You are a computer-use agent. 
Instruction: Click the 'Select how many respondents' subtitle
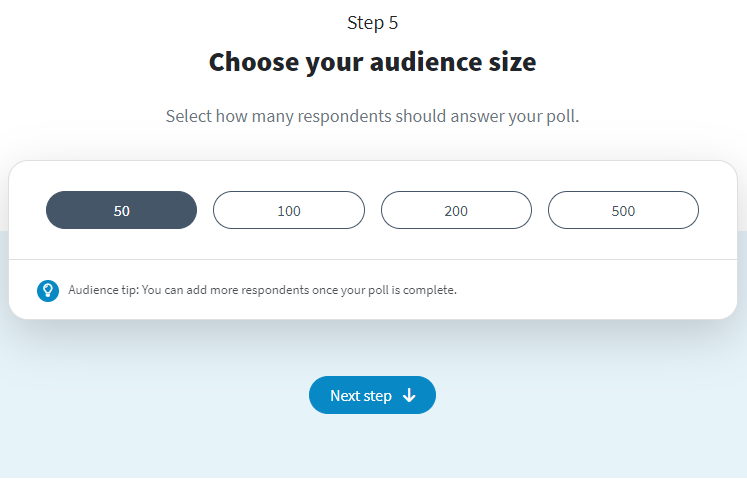[373, 116]
